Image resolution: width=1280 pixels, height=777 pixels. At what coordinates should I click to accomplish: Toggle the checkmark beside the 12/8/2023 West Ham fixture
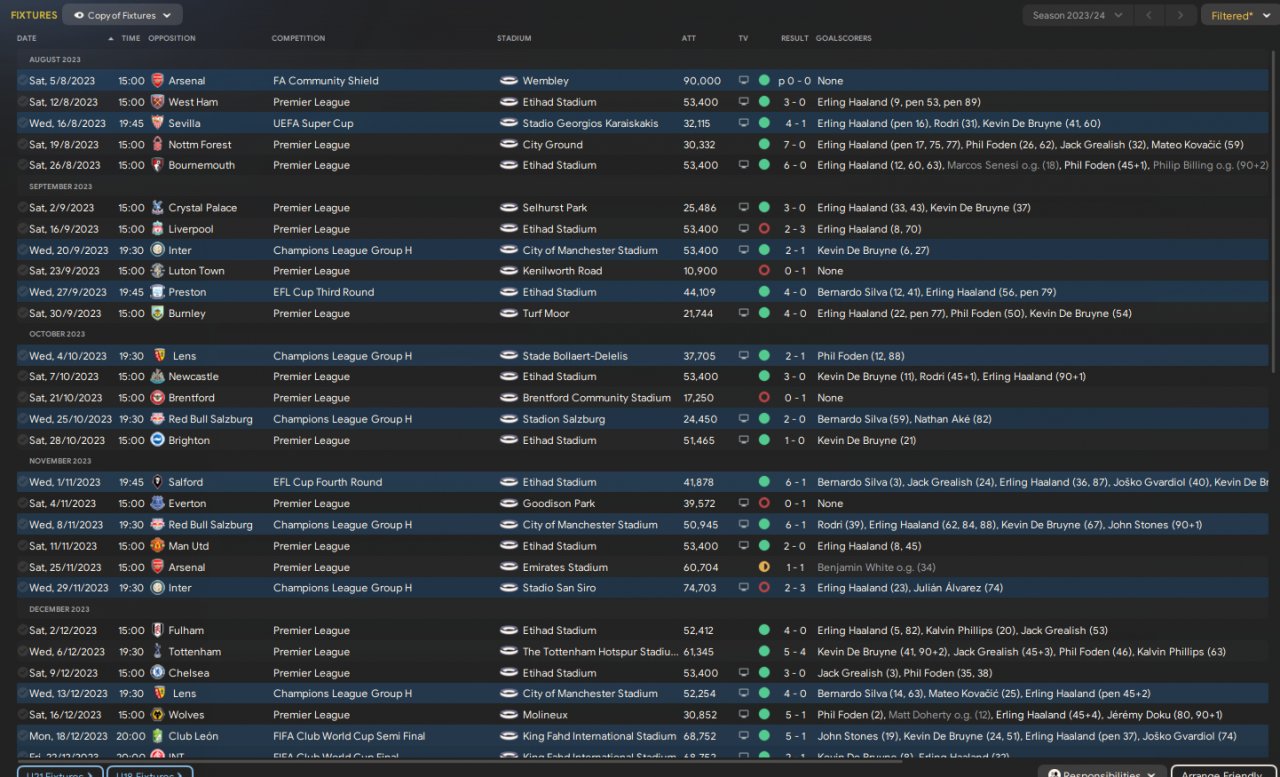tap(23, 102)
